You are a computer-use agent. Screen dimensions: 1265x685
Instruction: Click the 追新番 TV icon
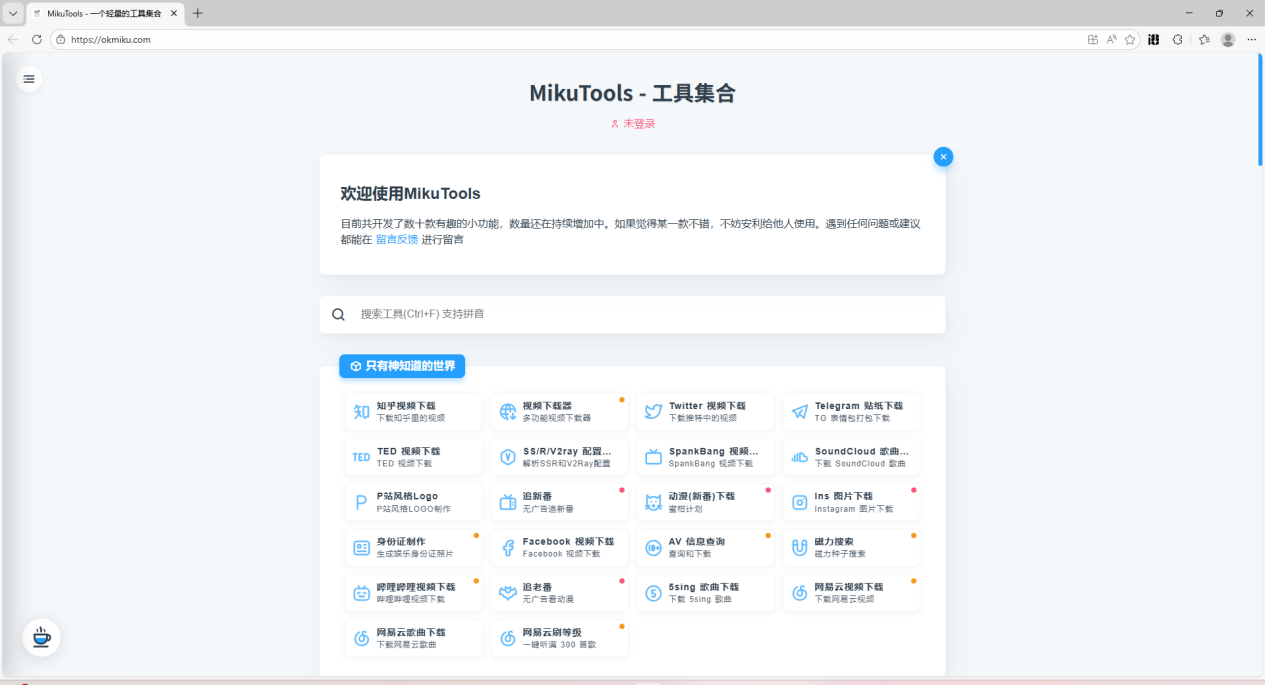coord(508,503)
